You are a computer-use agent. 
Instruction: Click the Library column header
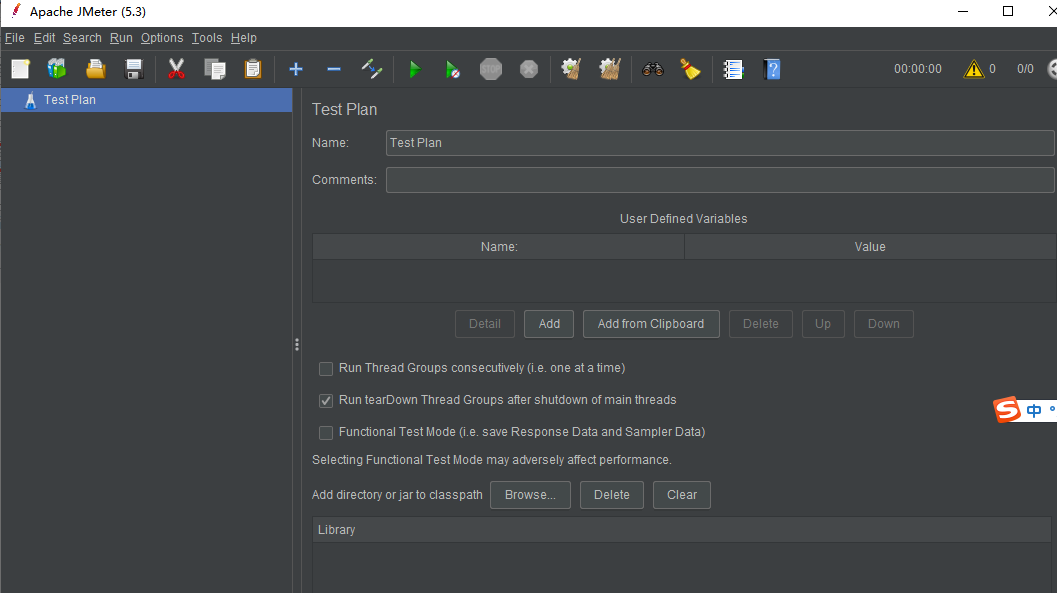[682, 530]
